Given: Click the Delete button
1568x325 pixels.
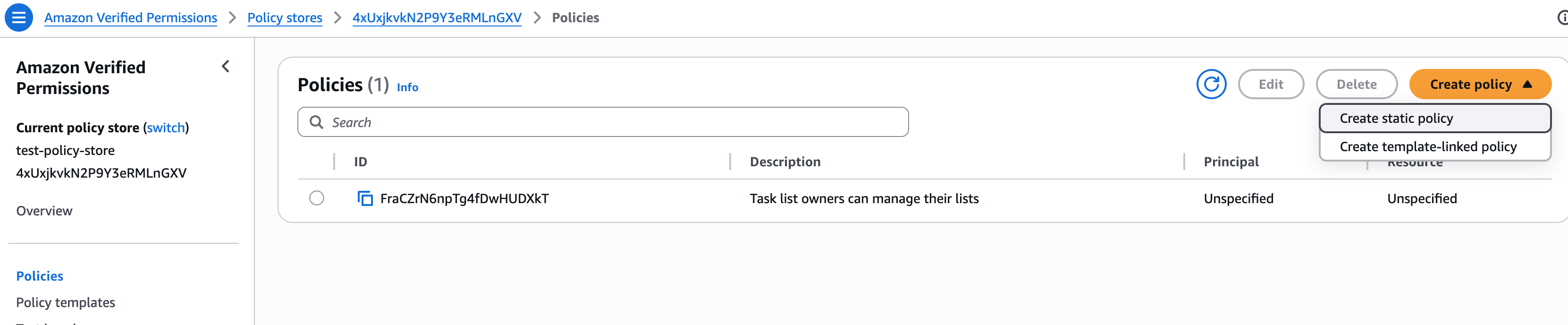Looking at the screenshot, I should tap(1356, 85).
